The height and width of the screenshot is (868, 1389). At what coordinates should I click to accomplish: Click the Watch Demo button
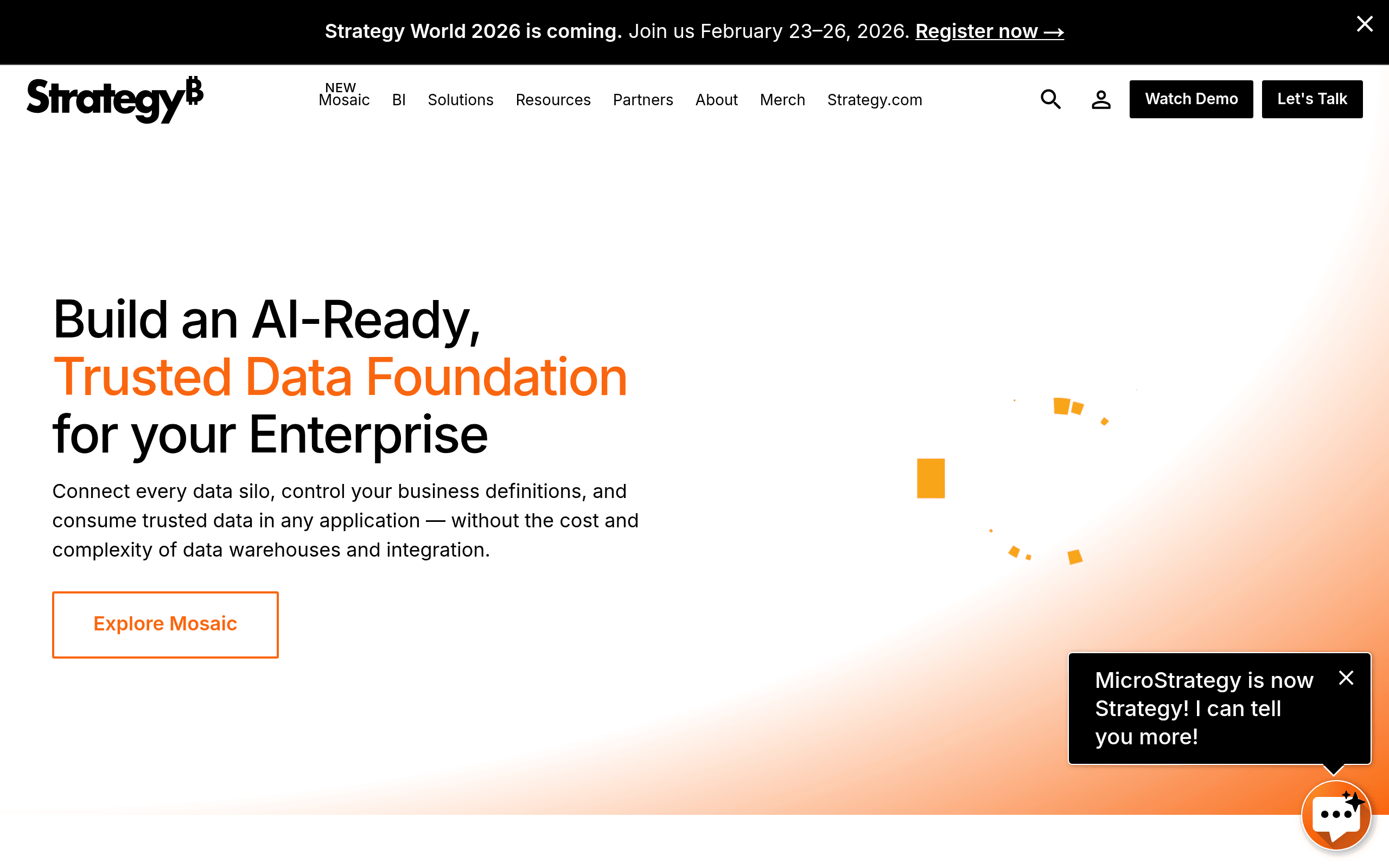pos(1191,99)
